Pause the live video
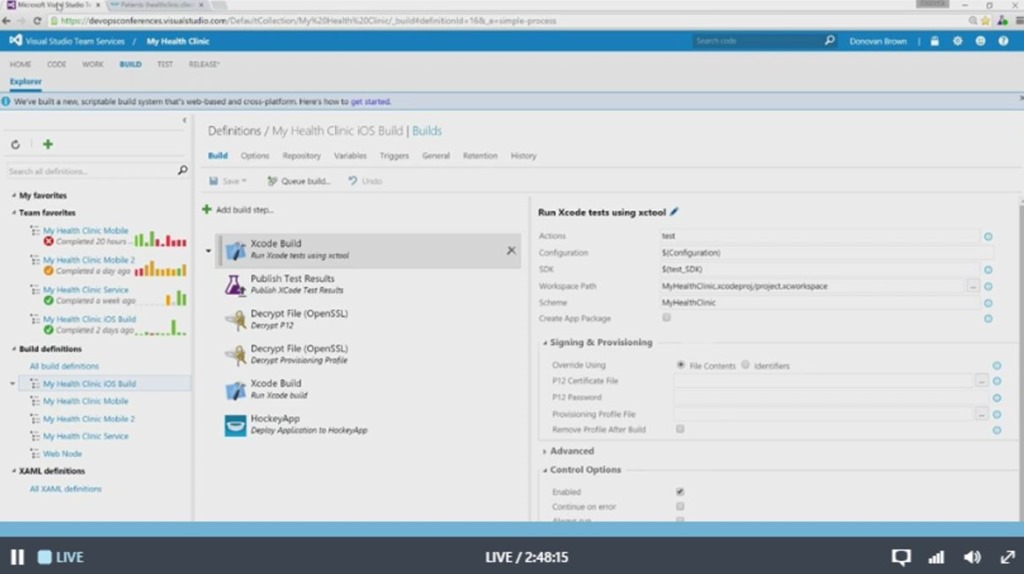Image resolution: width=1024 pixels, height=574 pixels. (x=17, y=557)
